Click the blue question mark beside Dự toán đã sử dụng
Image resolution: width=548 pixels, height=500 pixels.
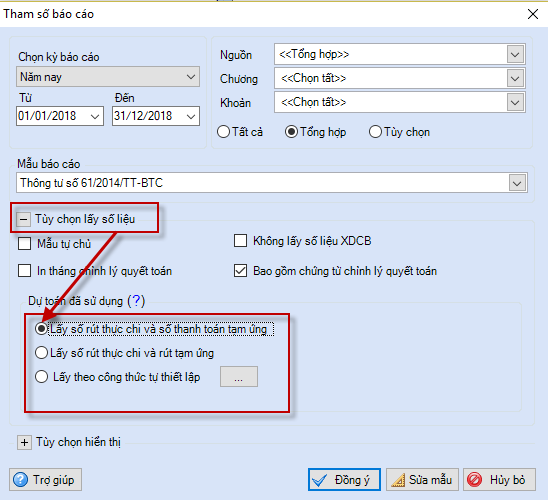(136, 301)
